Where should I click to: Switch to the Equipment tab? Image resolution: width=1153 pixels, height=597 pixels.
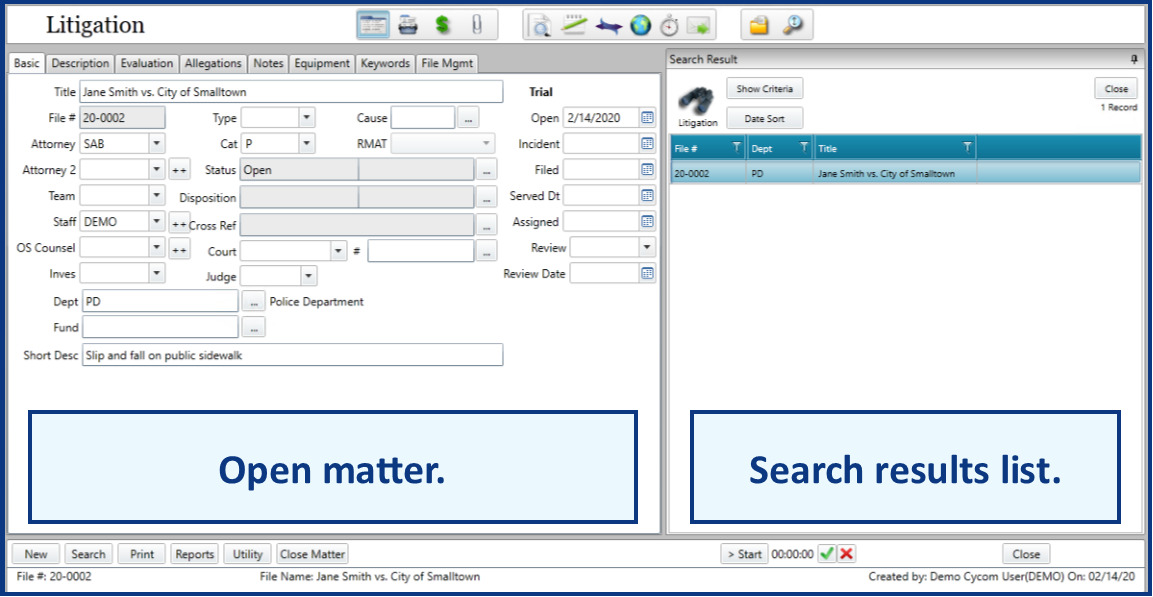[322, 63]
